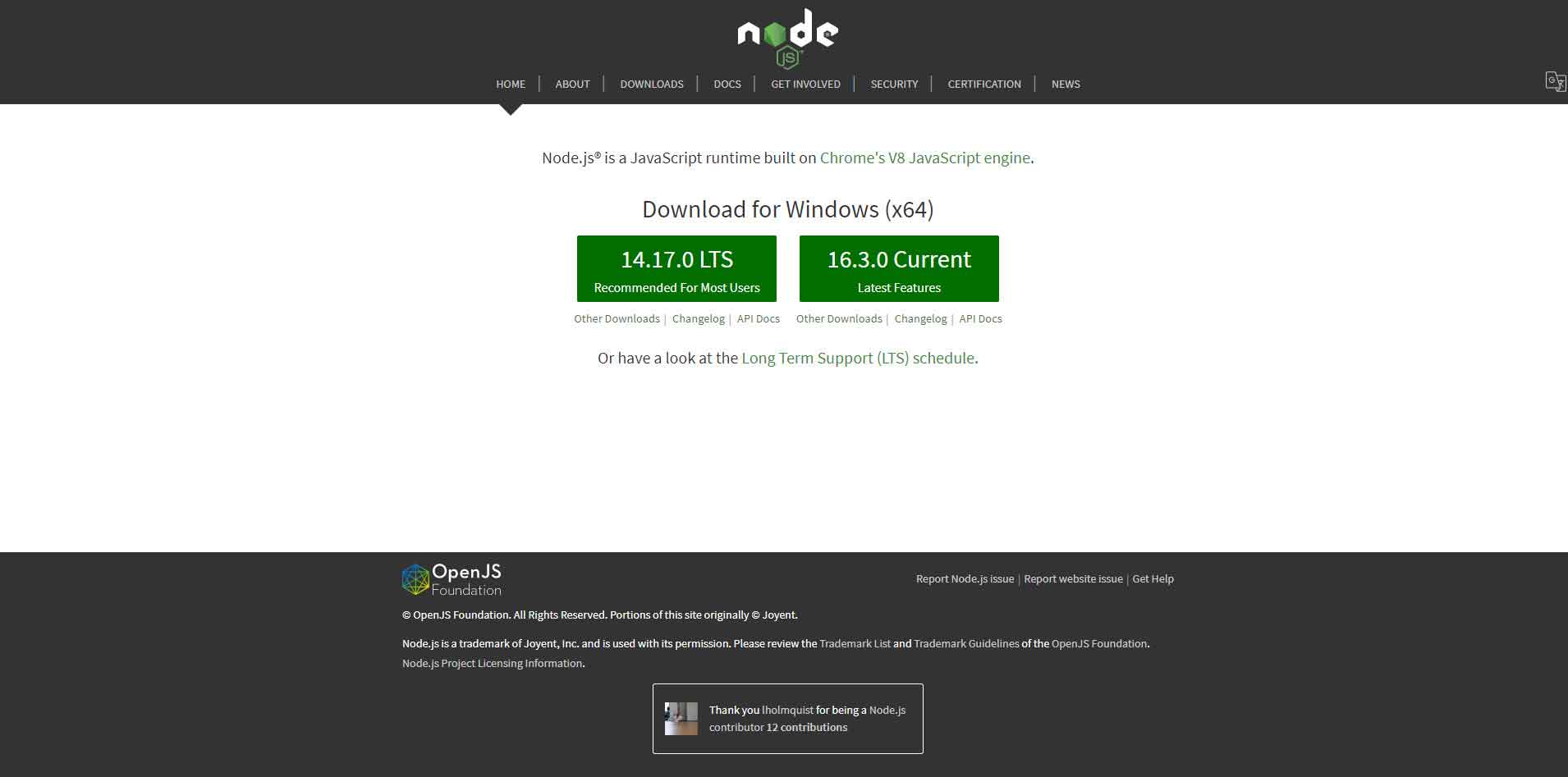Open the lholmquist contributor avatar thumbnail
Image resolution: width=1568 pixels, height=777 pixels.
point(681,719)
